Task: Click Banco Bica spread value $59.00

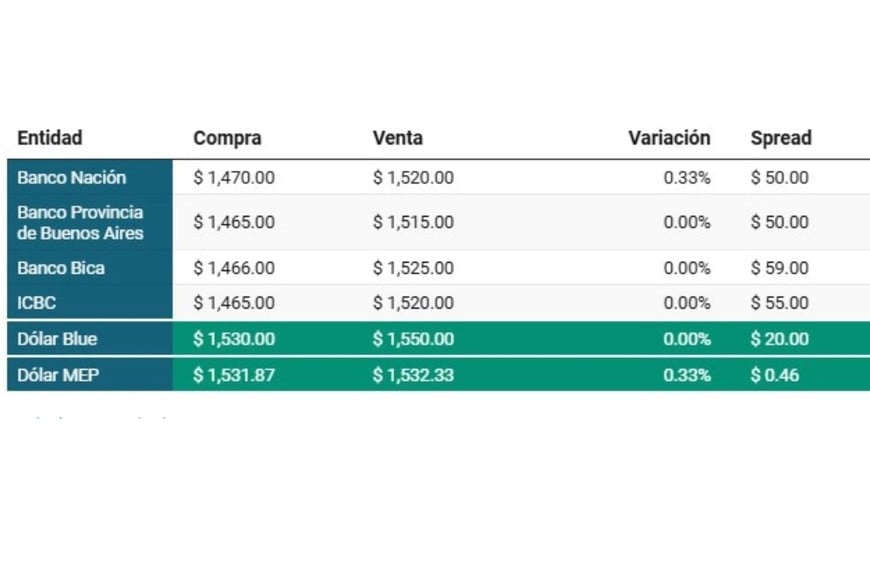Action: click(780, 268)
